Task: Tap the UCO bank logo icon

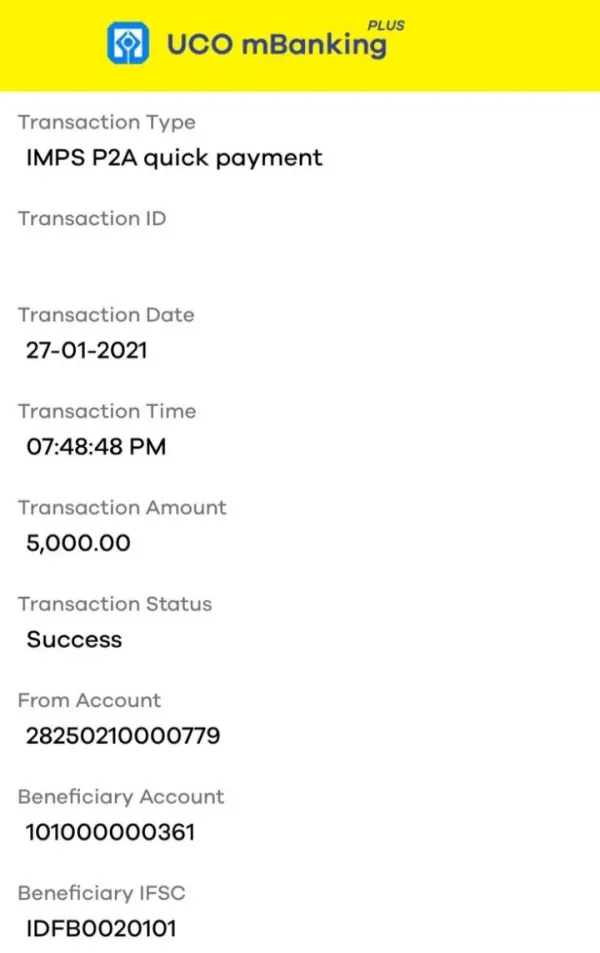Action: pos(128,44)
